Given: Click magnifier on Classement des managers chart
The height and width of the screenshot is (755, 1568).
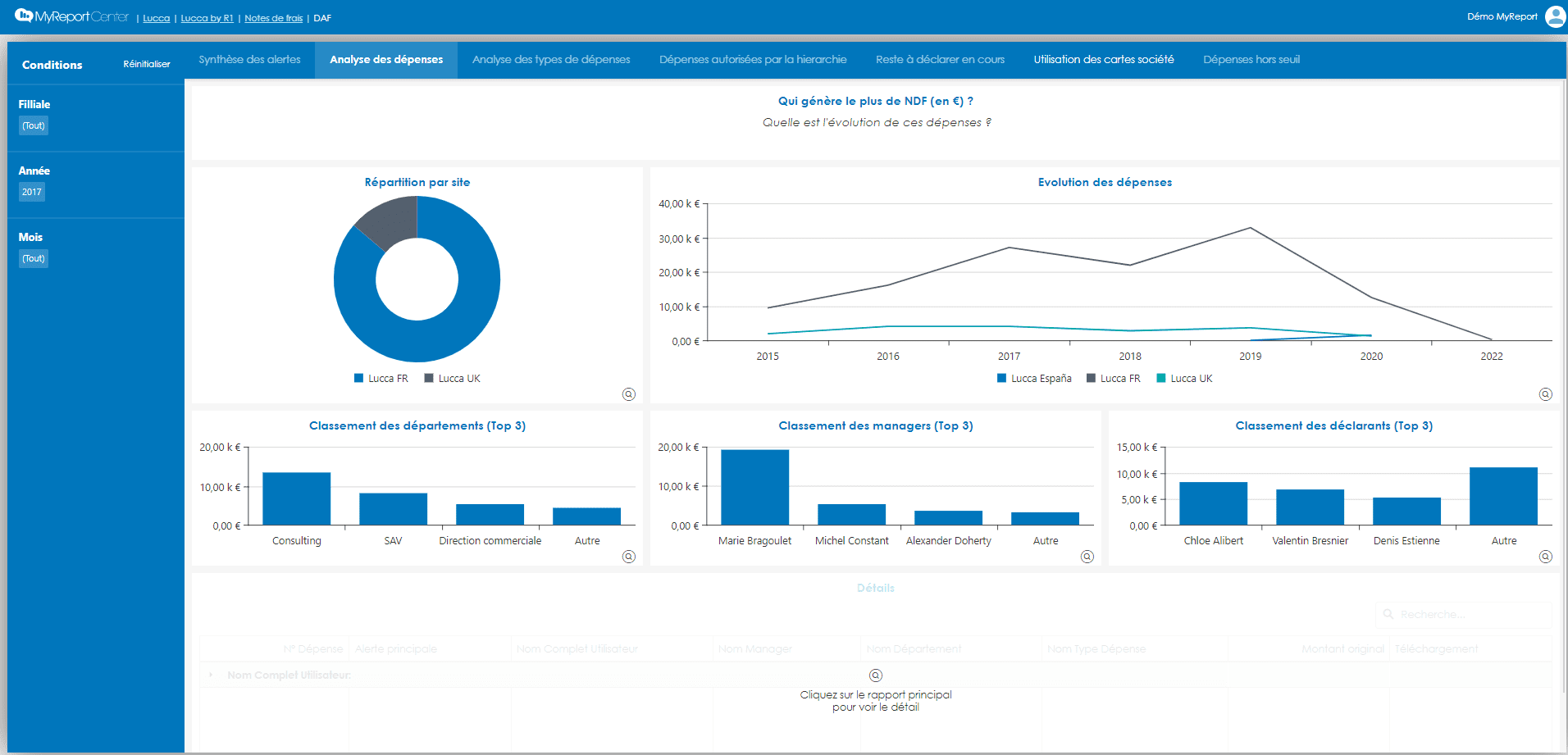Looking at the screenshot, I should tap(1087, 557).
